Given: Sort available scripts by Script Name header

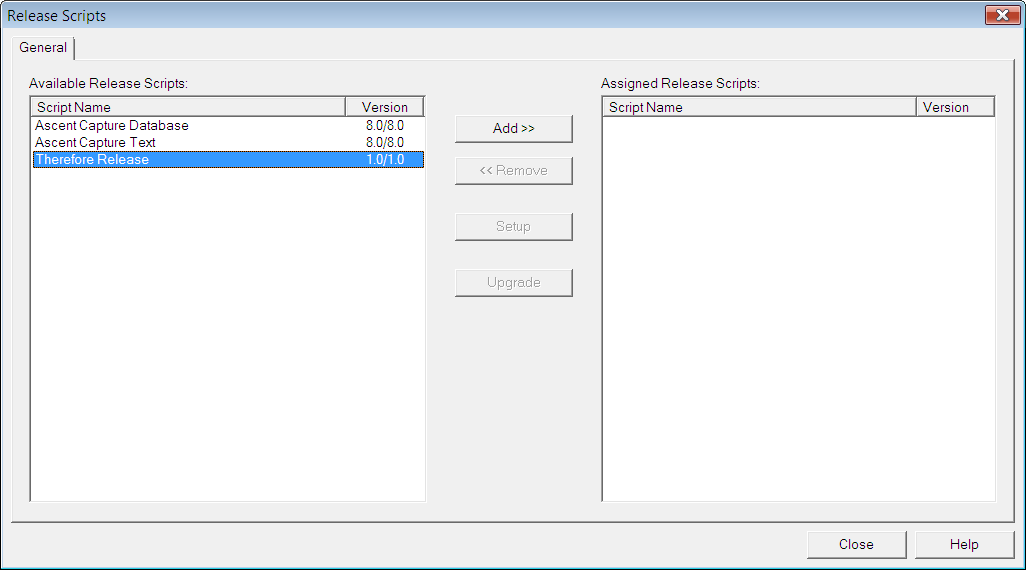Looking at the screenshot, I should point(188,107).
